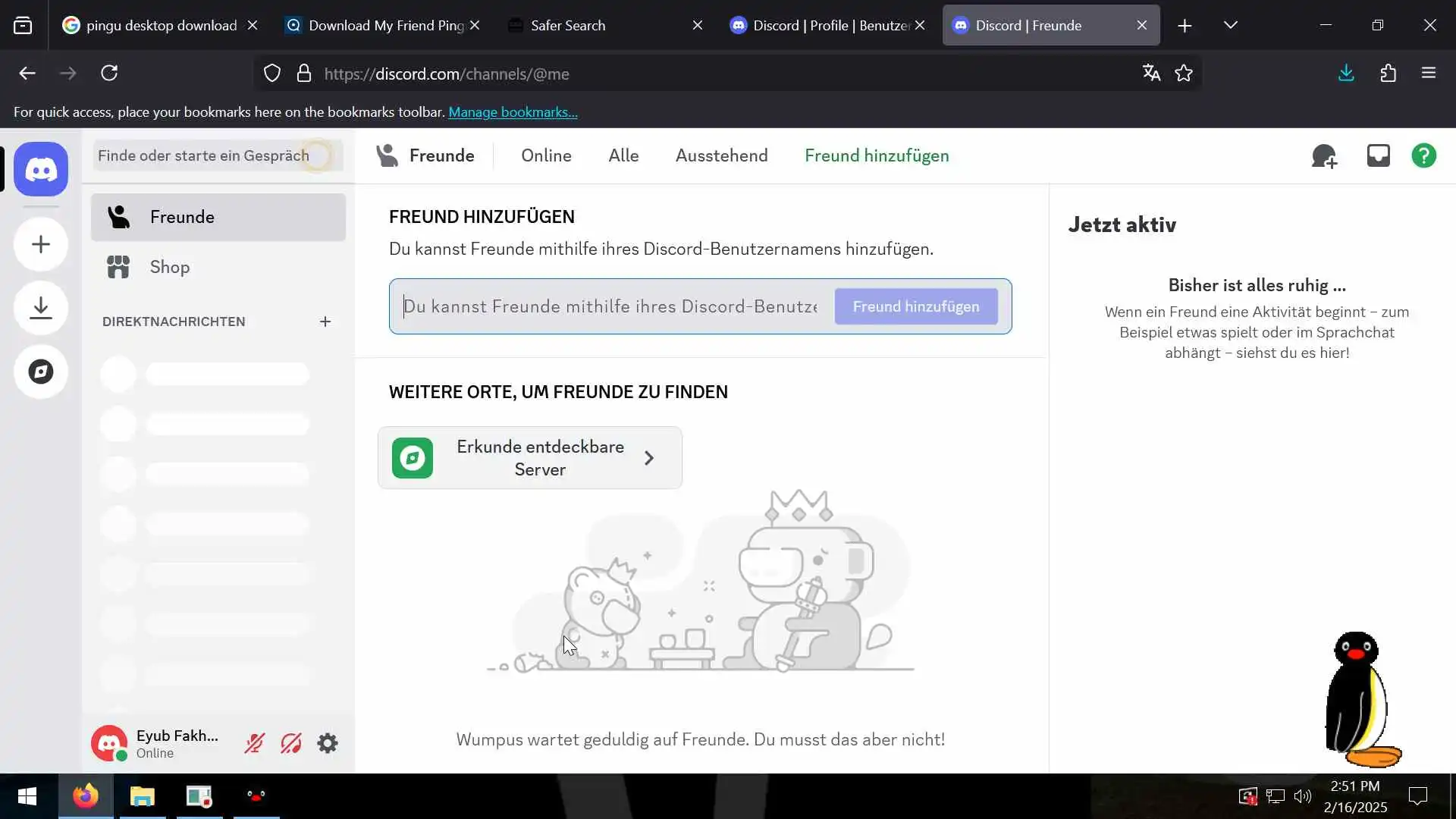Screen dimensions: 1456x819
Task: Create DM with Direktnachrichten plus
Action: (x=325, y=322)
